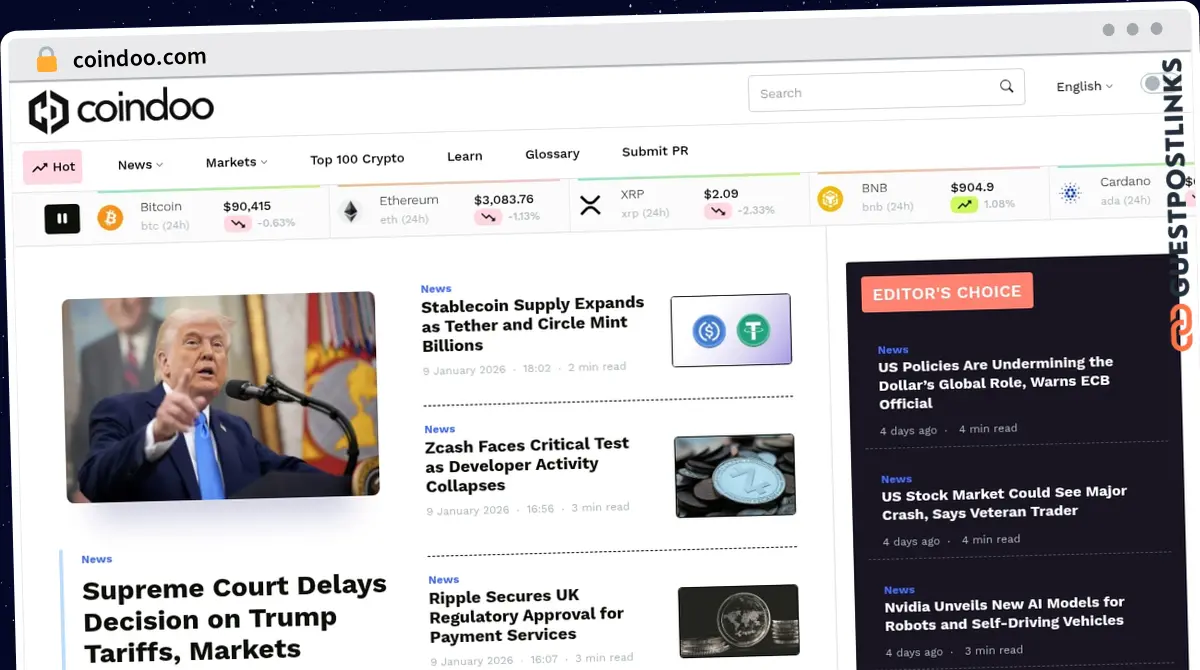The height and width of the screenshot is (670, 1200).
Task: Open the Zcash coin thumbnail
Action: tap(735, 475)
